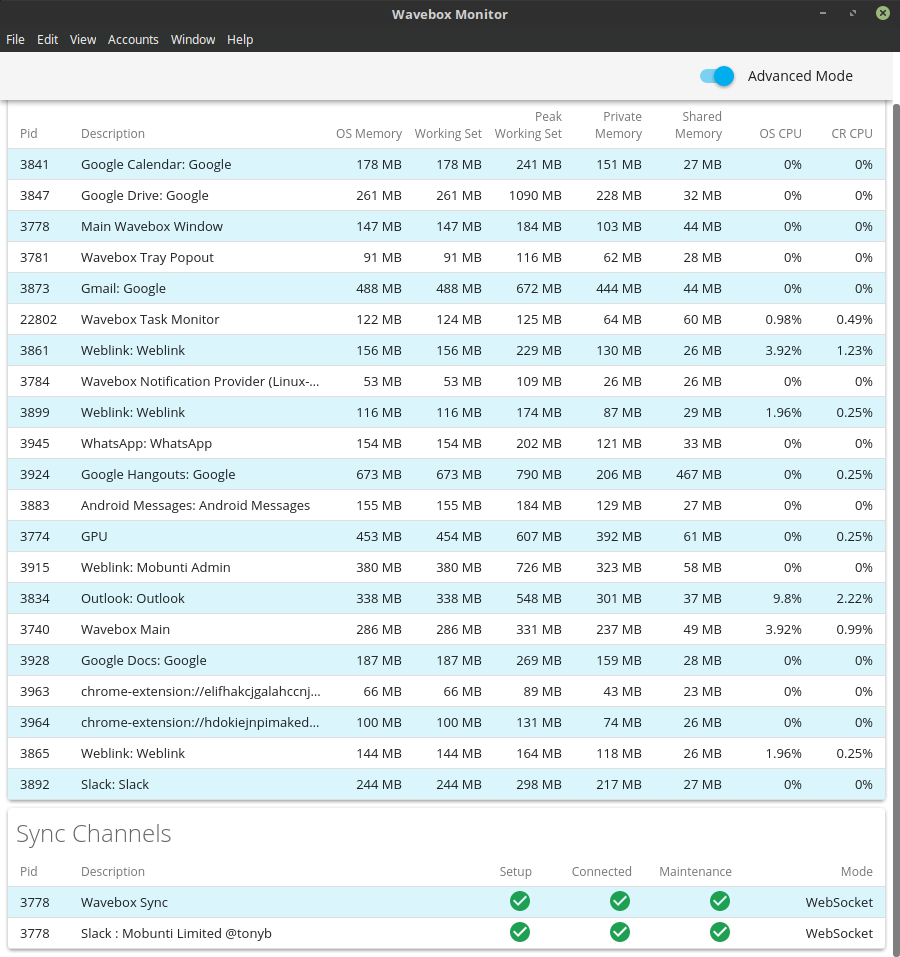Click WebSocket mode in Wavebox Sync row
Viewport: 900px width, 957px height.
point(839,902)
